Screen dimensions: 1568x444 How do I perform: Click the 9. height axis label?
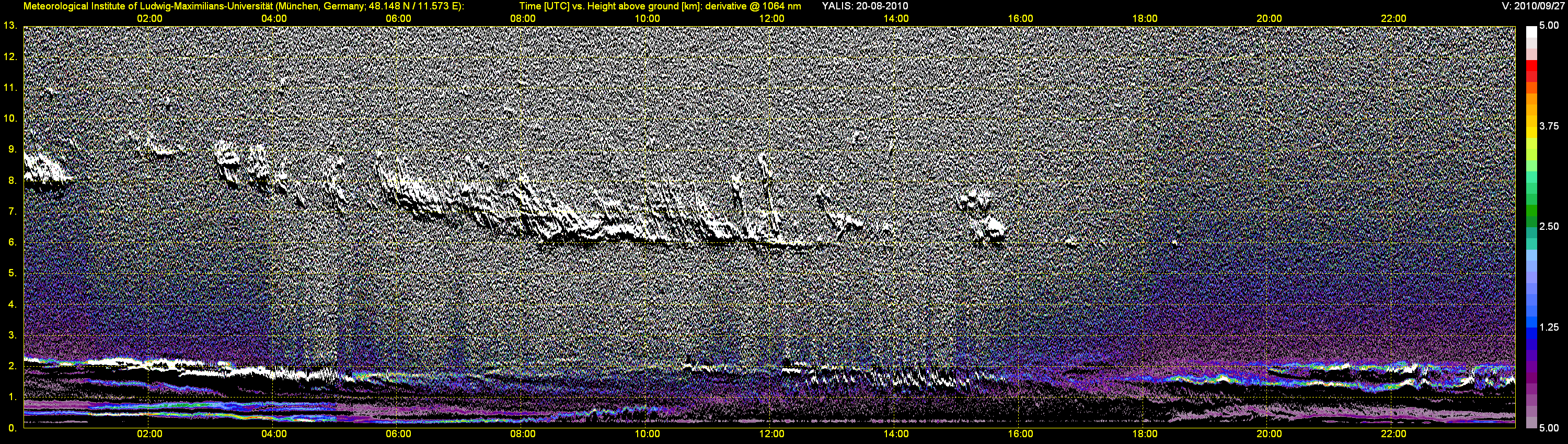(x=12, y=149)
